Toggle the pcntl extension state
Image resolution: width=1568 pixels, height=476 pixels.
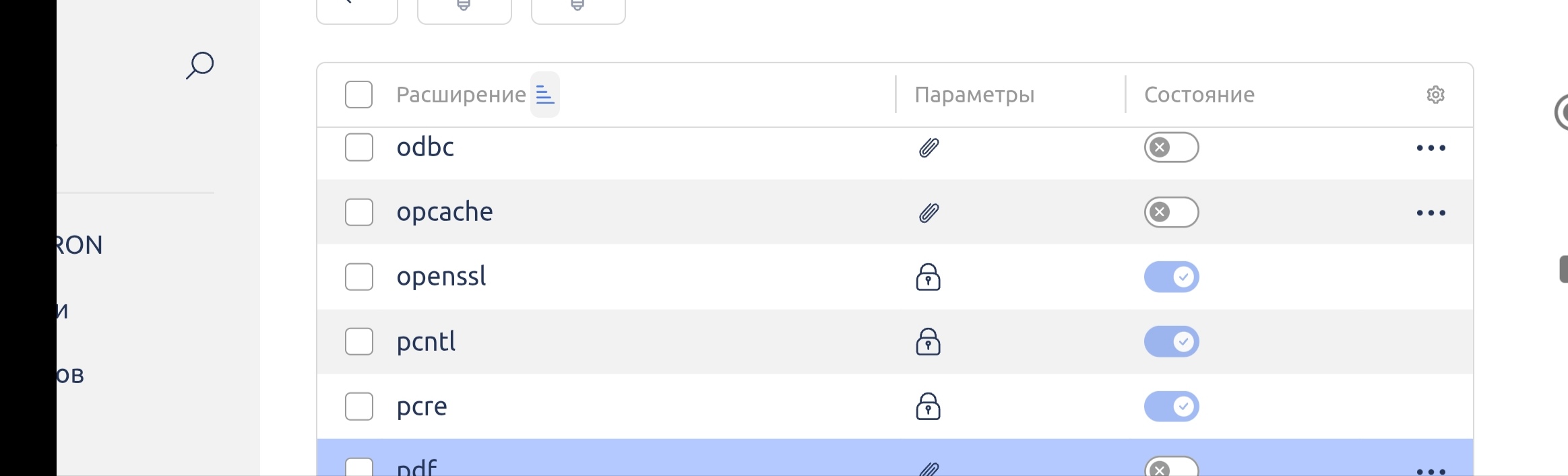[1171, 342]
